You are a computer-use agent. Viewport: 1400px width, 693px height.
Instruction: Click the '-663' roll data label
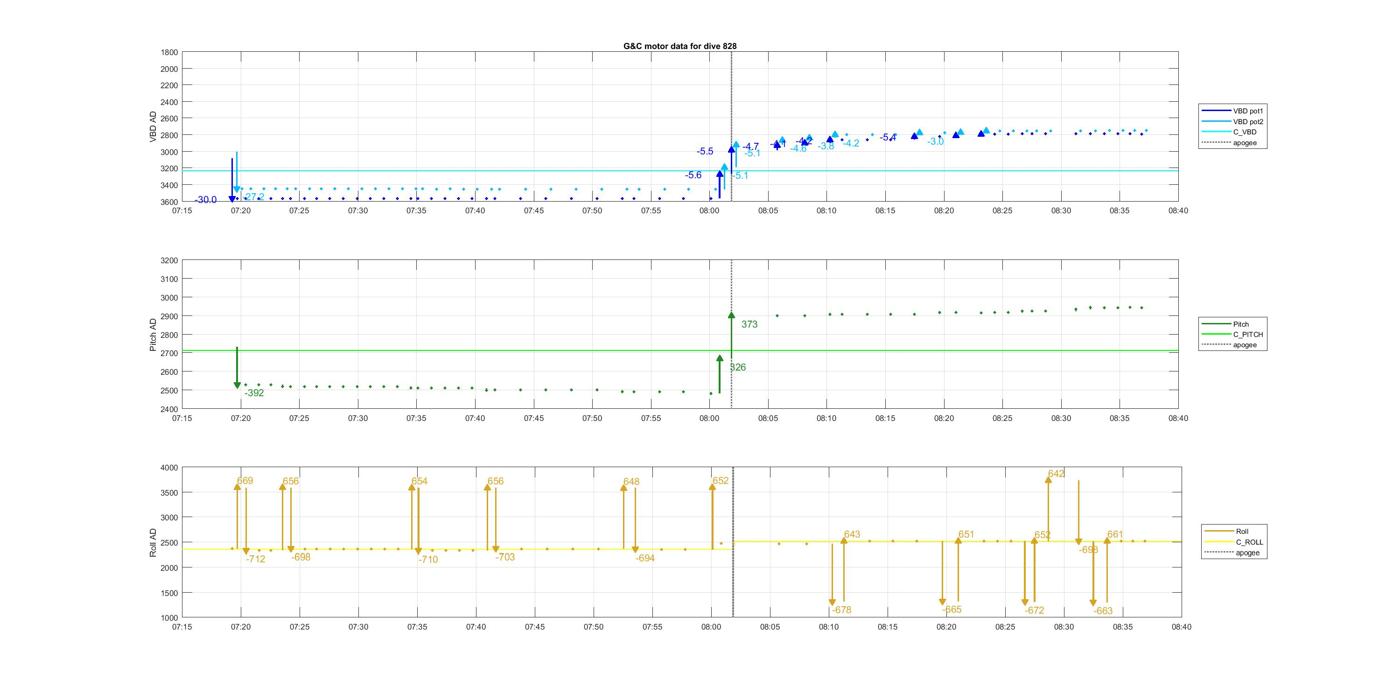[x=1103, y=610]
